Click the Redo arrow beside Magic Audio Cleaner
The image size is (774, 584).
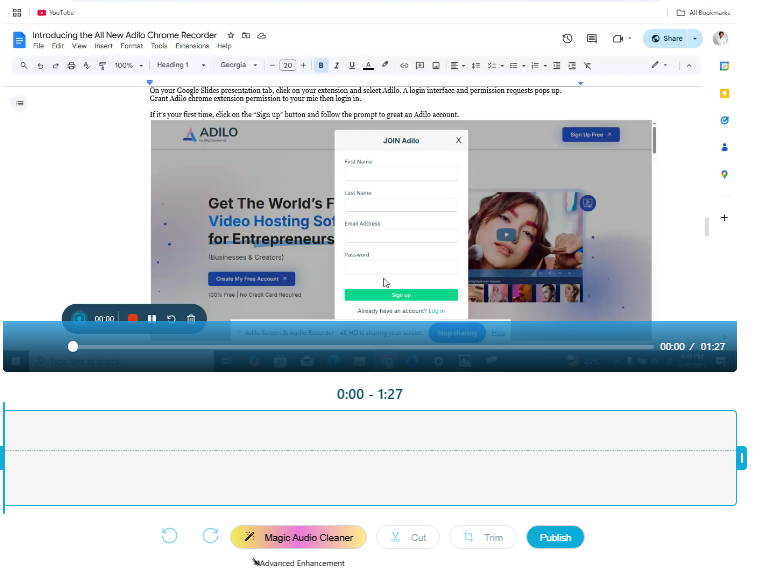tap(210, 536)
